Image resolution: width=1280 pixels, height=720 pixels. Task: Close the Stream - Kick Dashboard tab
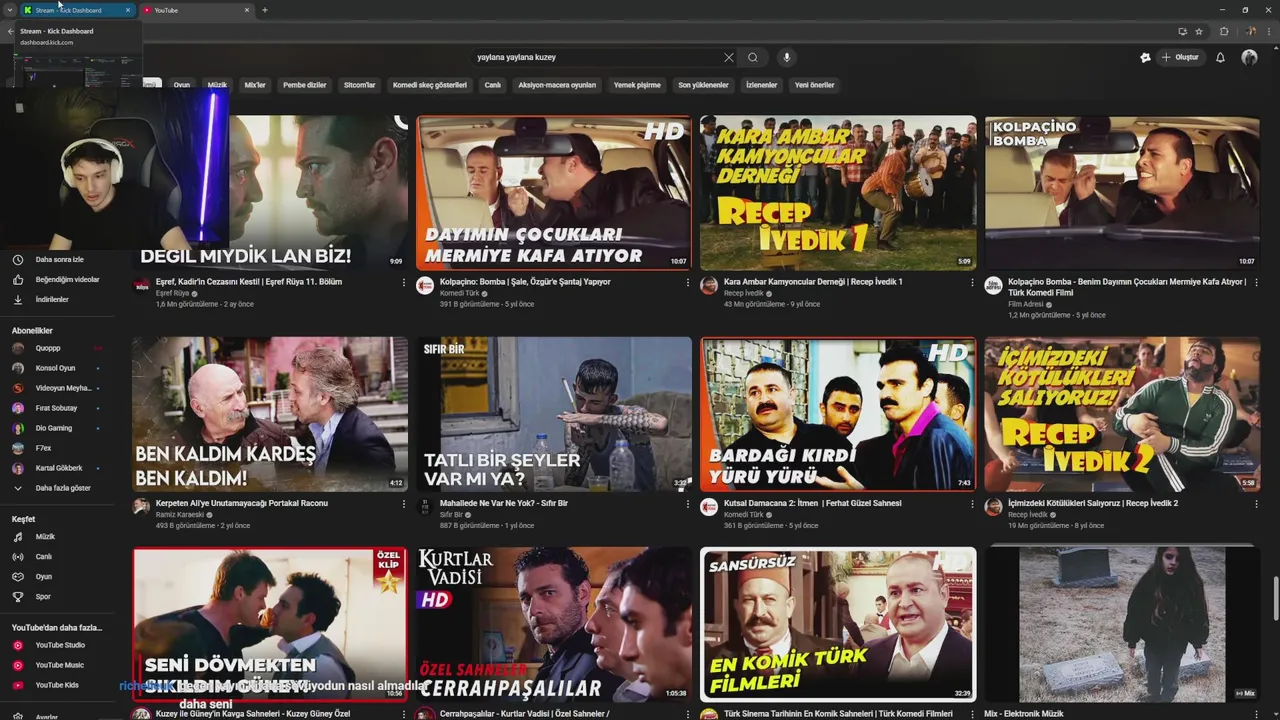127,10
